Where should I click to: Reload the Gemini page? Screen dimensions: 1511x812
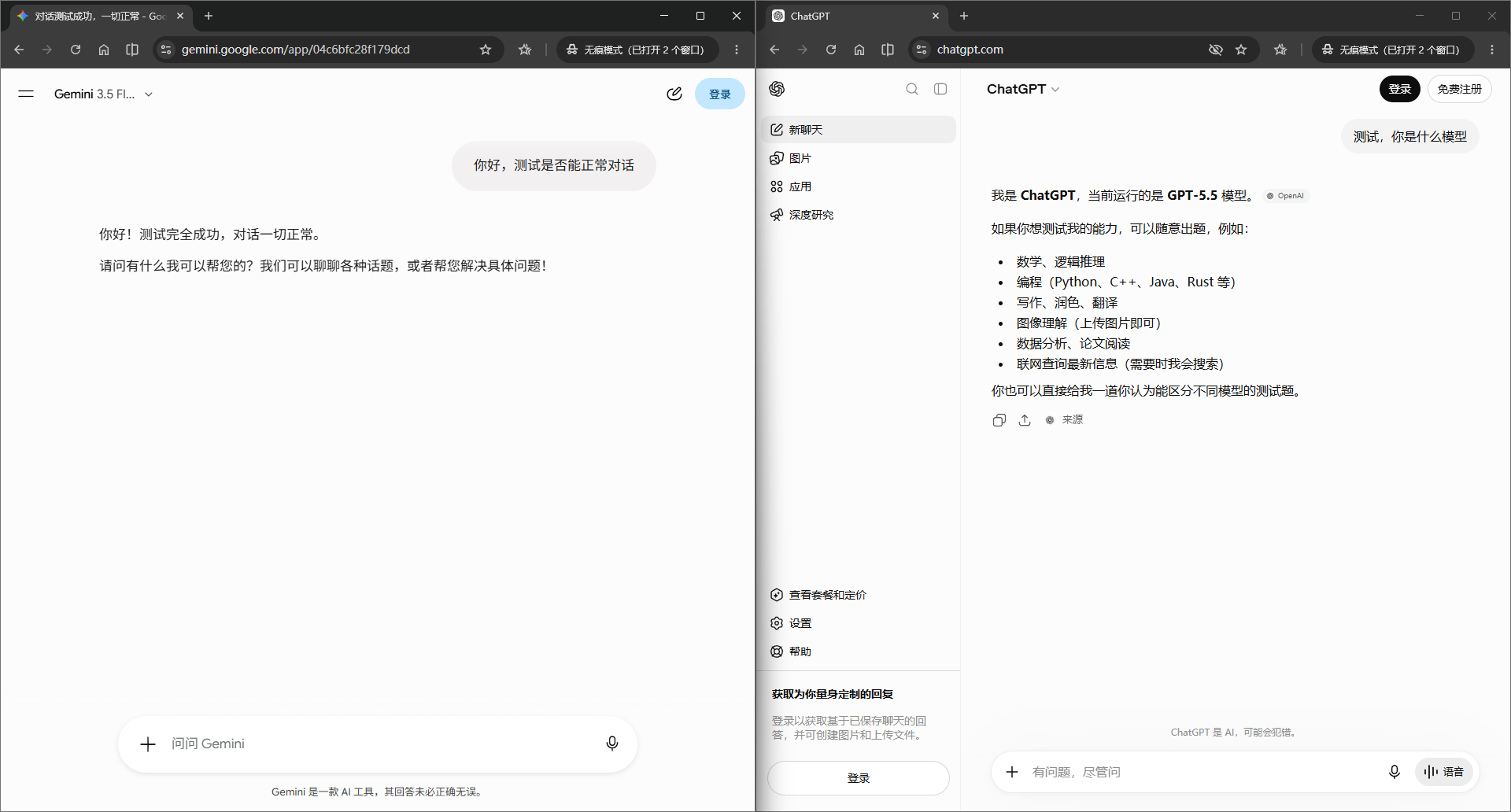(x=76, y=50)
